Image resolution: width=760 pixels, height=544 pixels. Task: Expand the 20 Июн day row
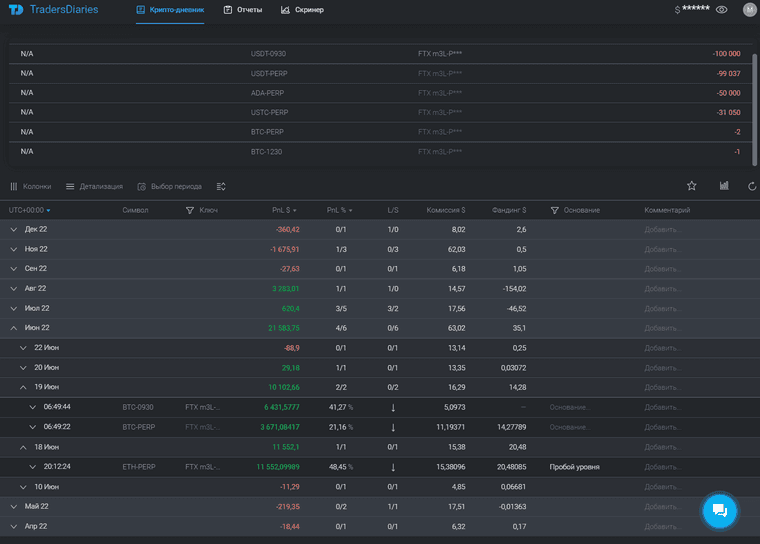[23, 368]
